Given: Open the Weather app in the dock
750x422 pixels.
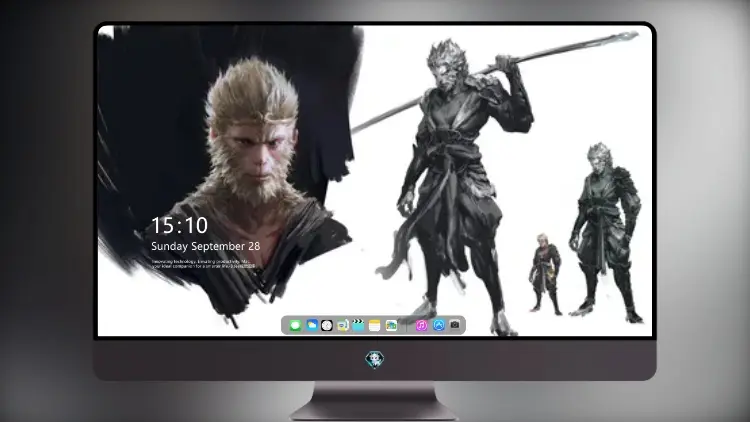Looking at the screenshot, I should 312,325.
